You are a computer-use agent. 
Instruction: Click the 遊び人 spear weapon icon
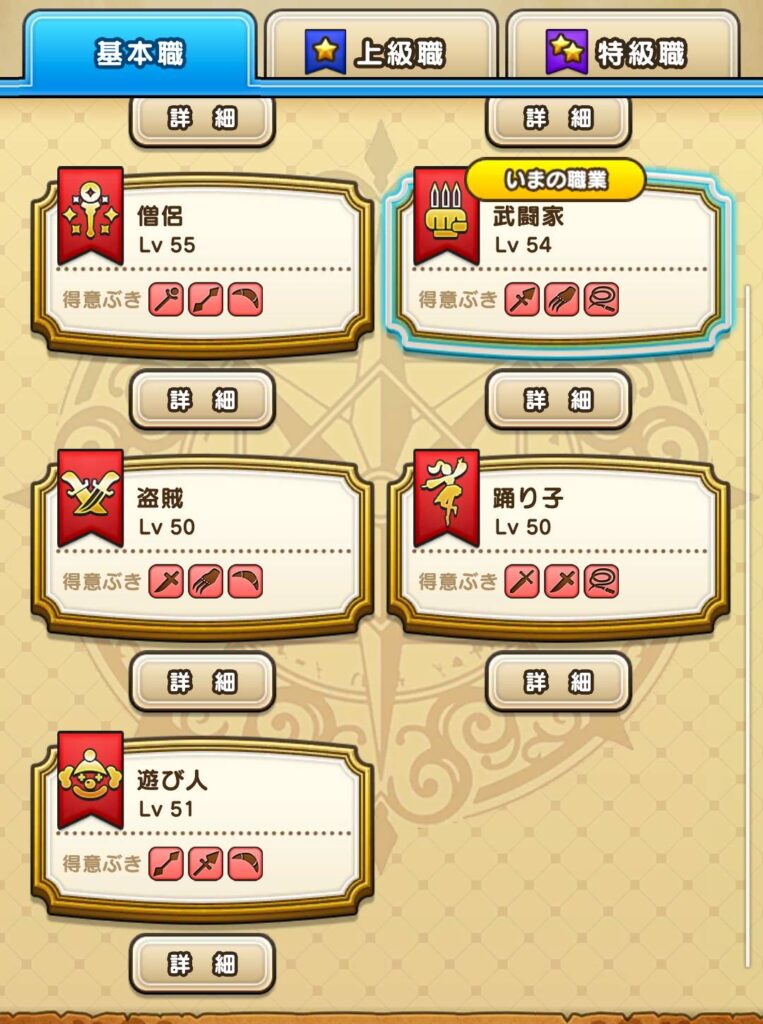click(x=206, y=864)
